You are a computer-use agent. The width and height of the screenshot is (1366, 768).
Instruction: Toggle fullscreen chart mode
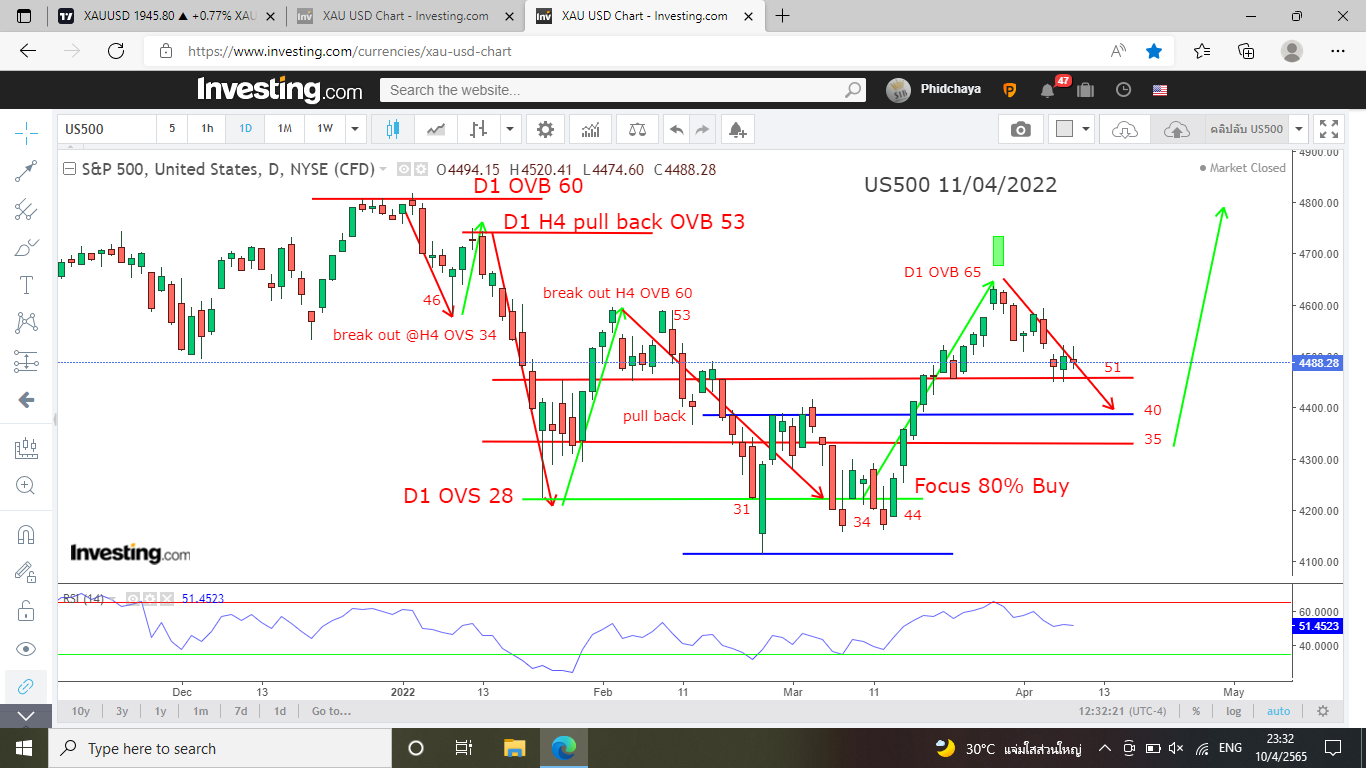coord(1329,129)
